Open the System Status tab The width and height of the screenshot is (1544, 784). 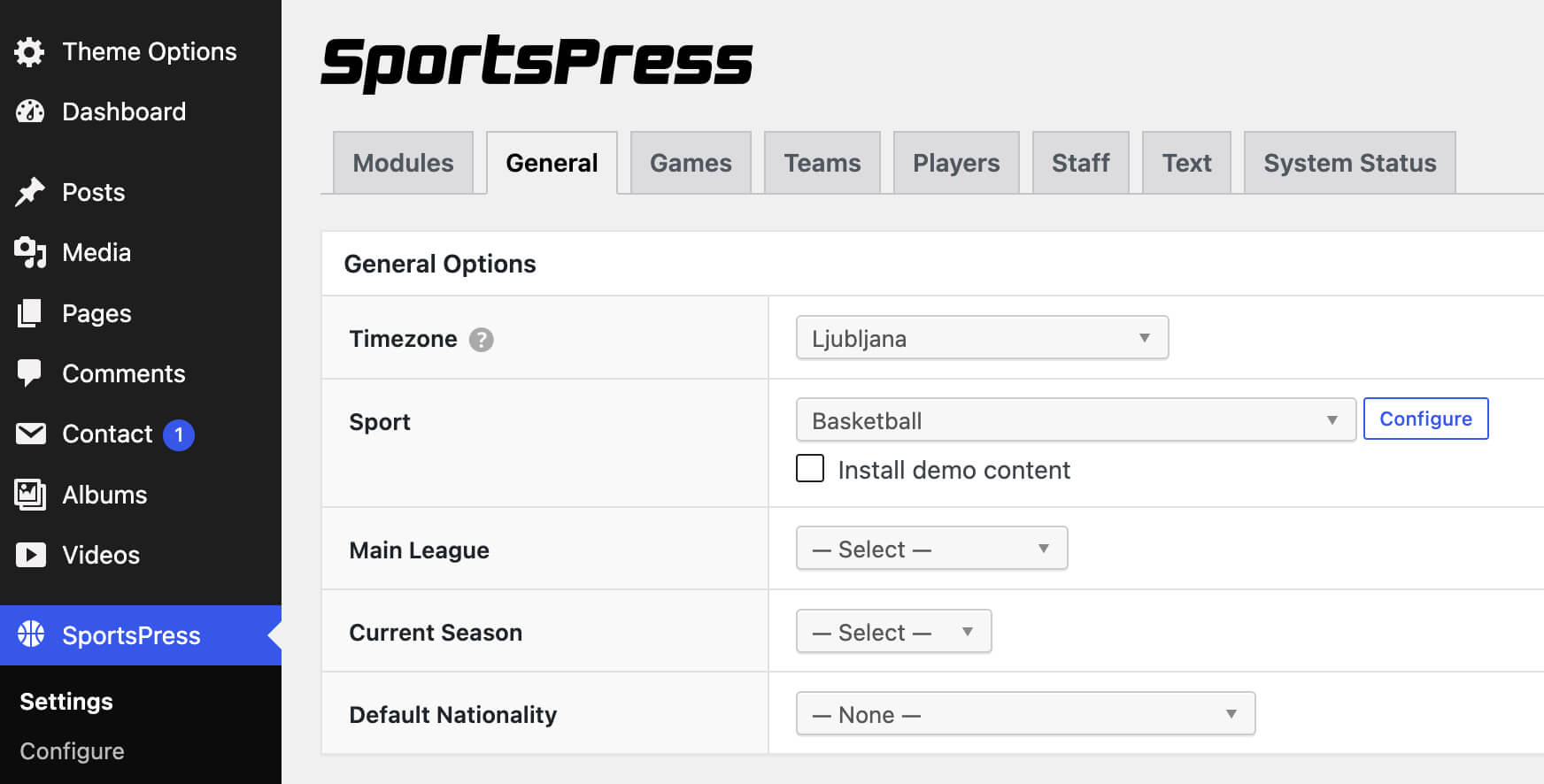pyautogui.click(x=1349, y=163)
